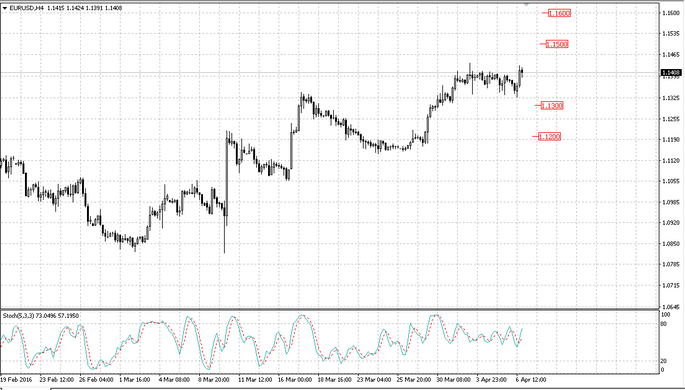The height and width of the screenshot is (390, 685).
Task: Click the 26 Feb 04:00 time label
Action: click(x=97, y=380)
